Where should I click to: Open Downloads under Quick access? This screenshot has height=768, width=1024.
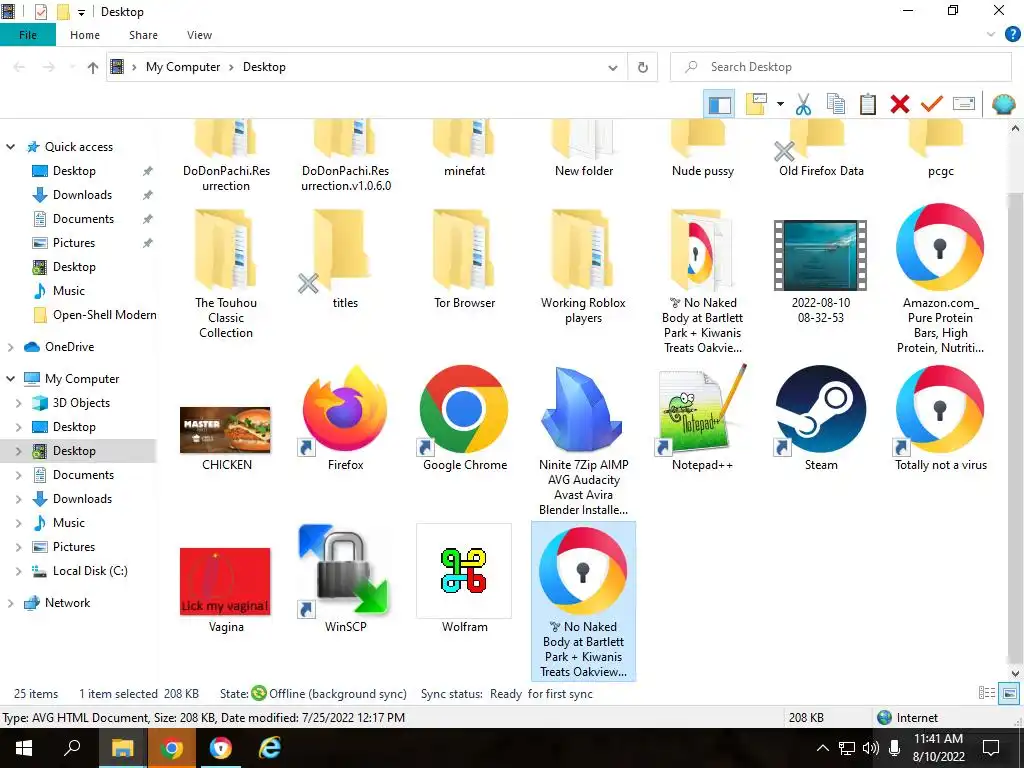click(x=82, y=195)
